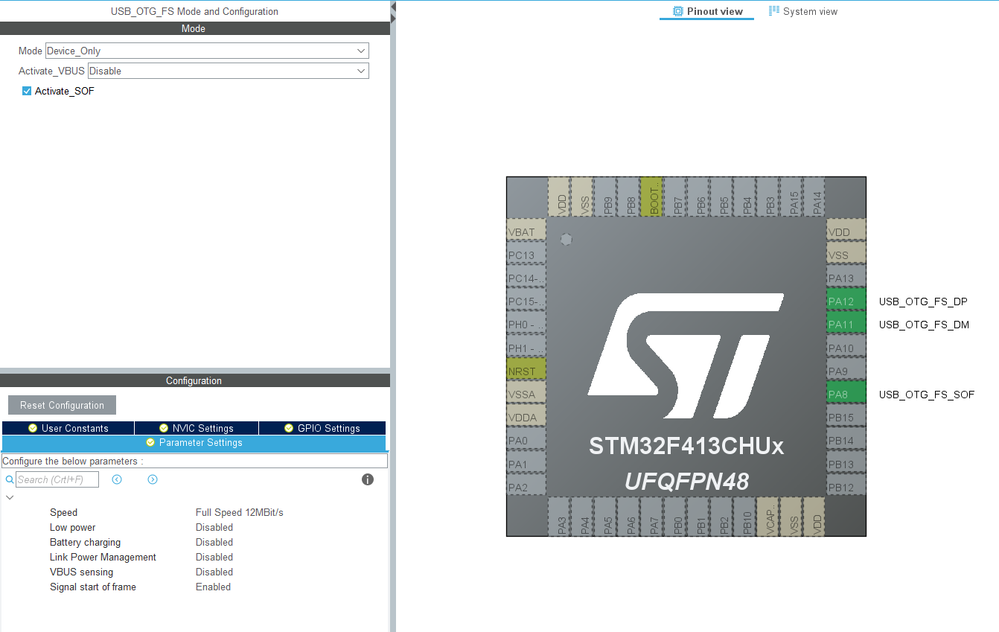Uncheck the Activate_SOF checkbox
999x632 pixels.
point(27,91)
